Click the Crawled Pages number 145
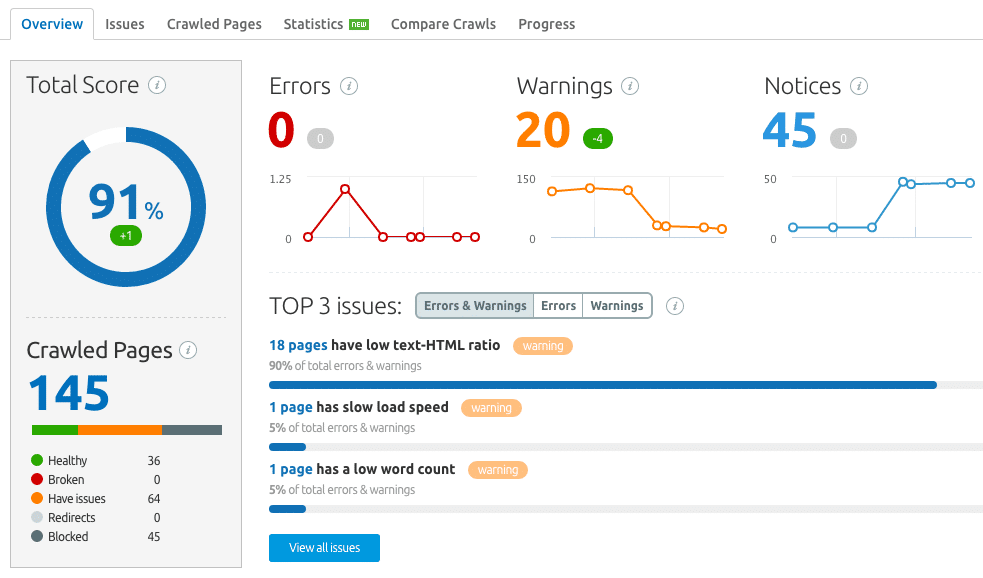Screen dimensions: 983x578 (69, 394)
